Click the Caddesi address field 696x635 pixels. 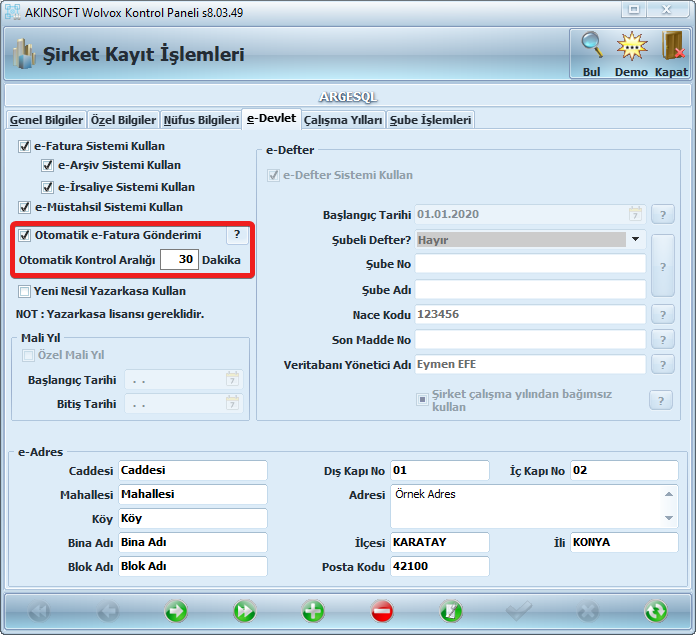[x=193, y=470]
